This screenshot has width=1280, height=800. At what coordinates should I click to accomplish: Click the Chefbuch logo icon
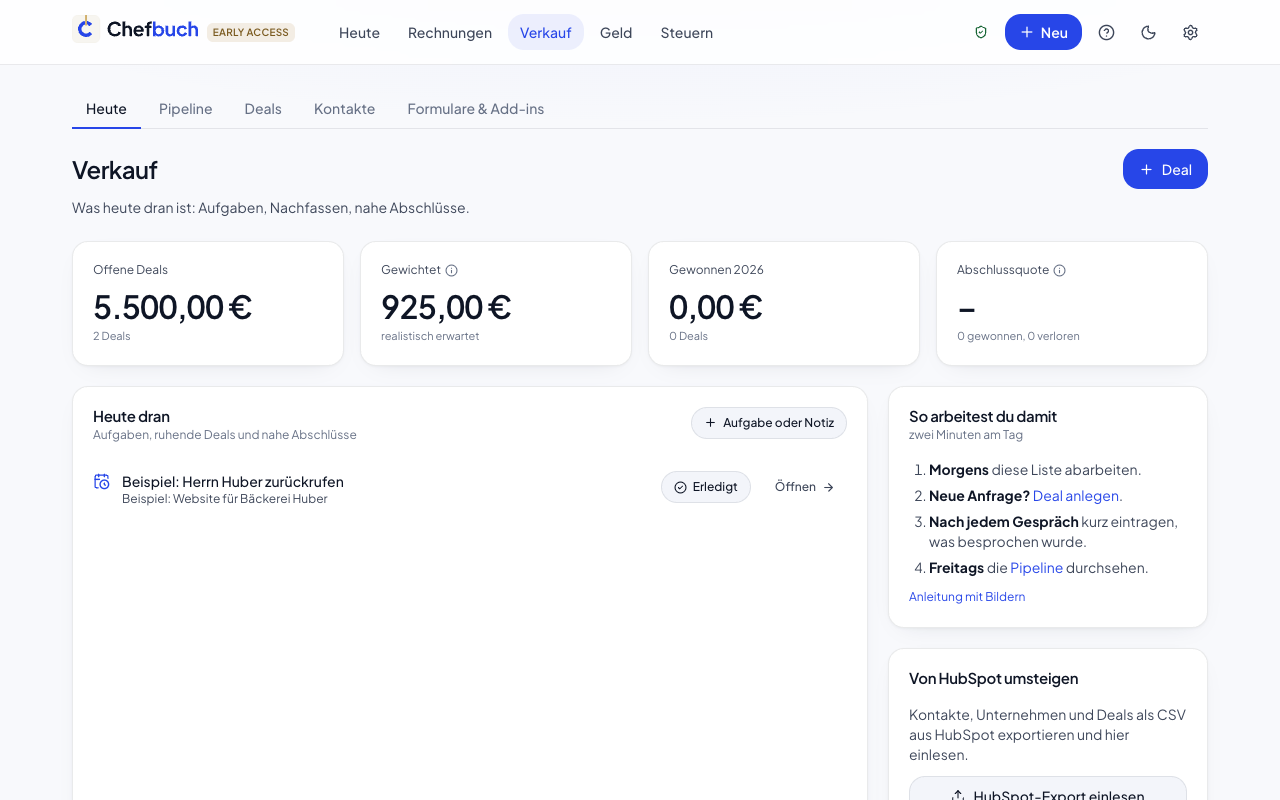[86, 29]
